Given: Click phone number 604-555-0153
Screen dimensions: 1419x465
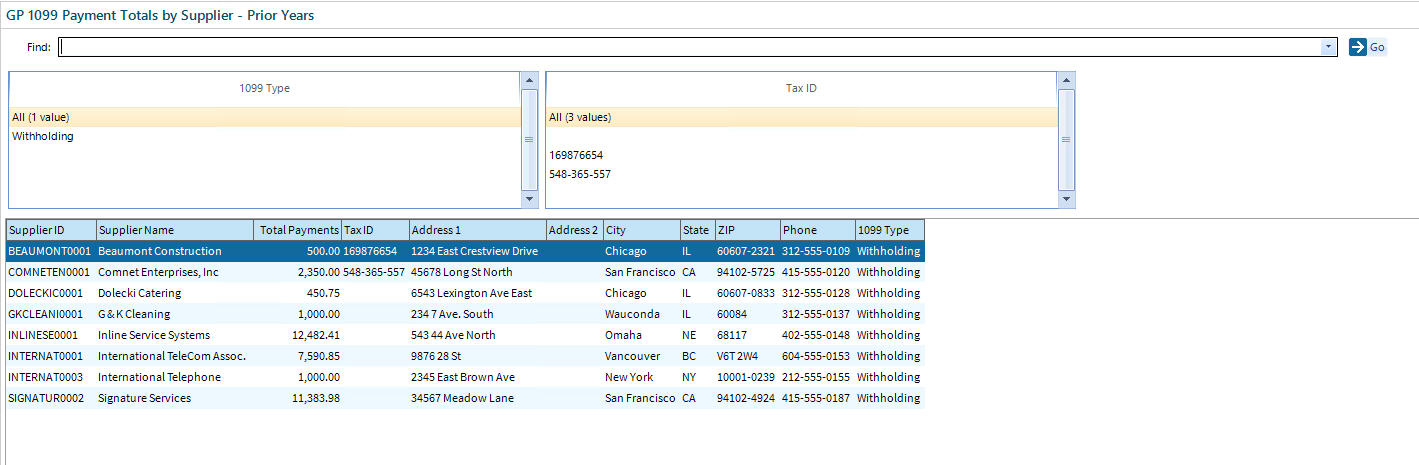Looking at the screenshot, I should (817, 356).
